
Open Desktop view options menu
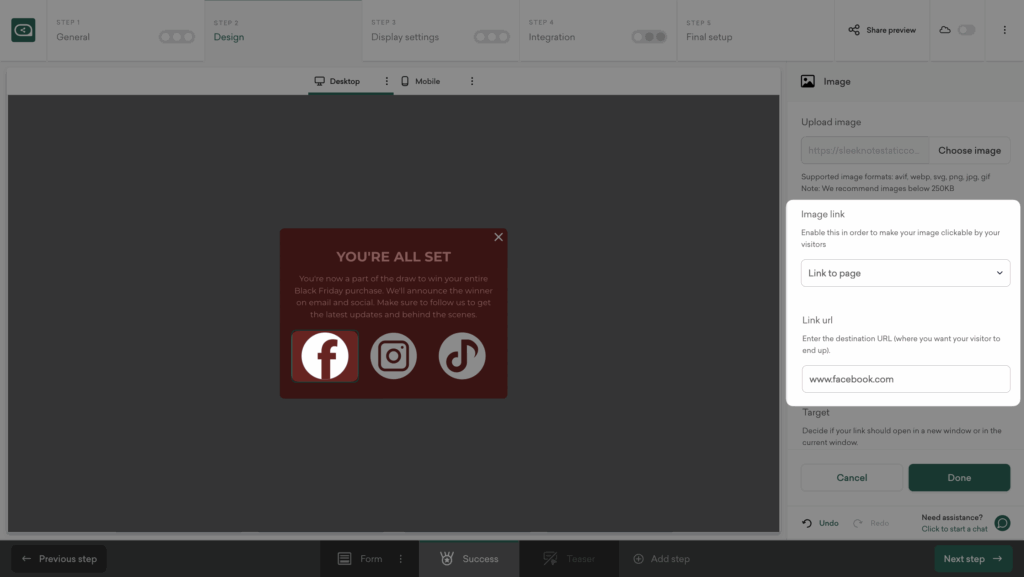pos(387,81)
